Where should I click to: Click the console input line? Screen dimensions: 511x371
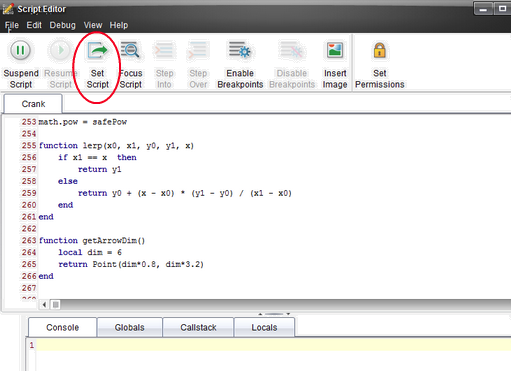[x=273, y=345]
